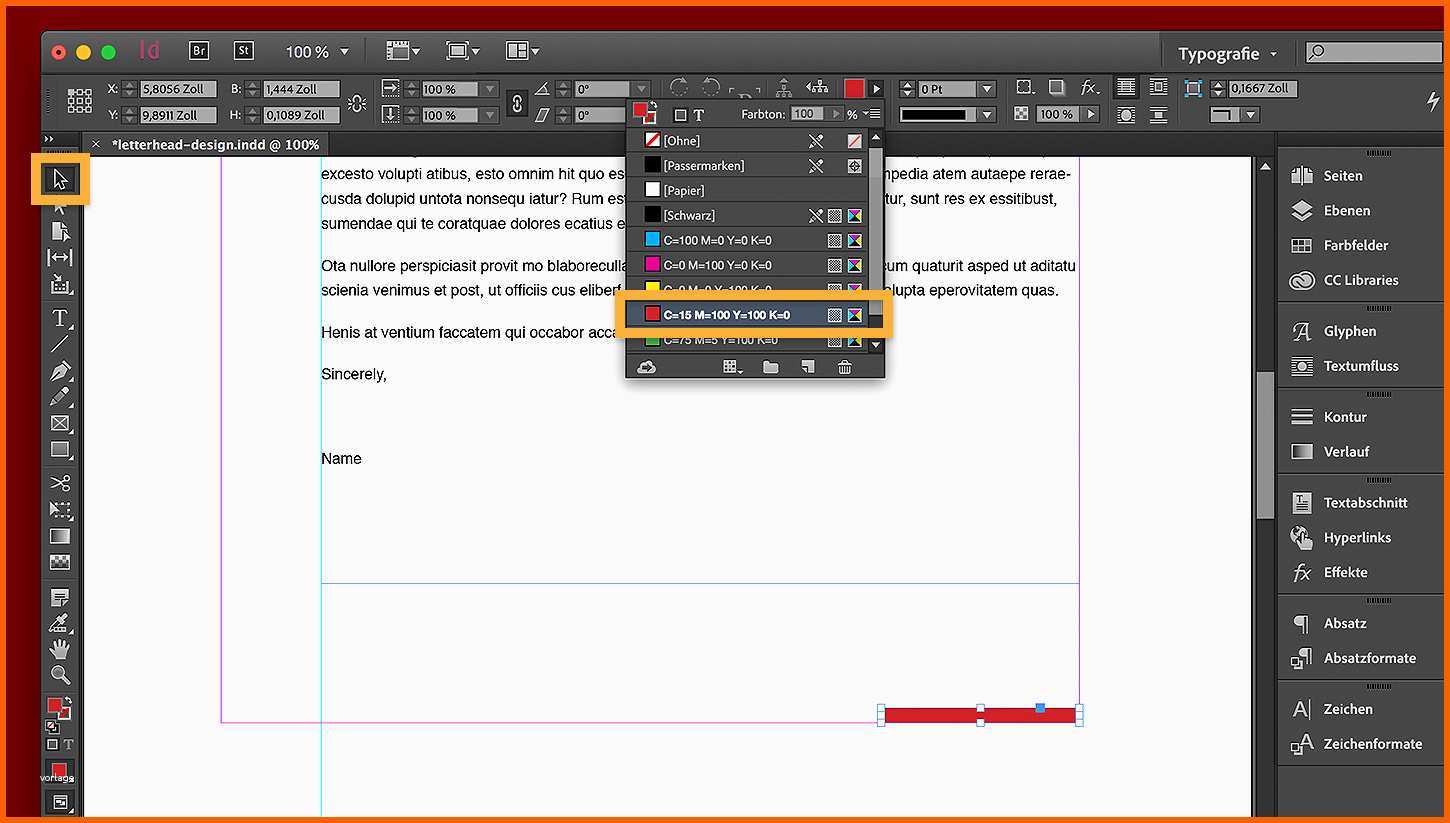Open the Ebenen panel
The image size is (1450, 823).
coord(1346,210)
